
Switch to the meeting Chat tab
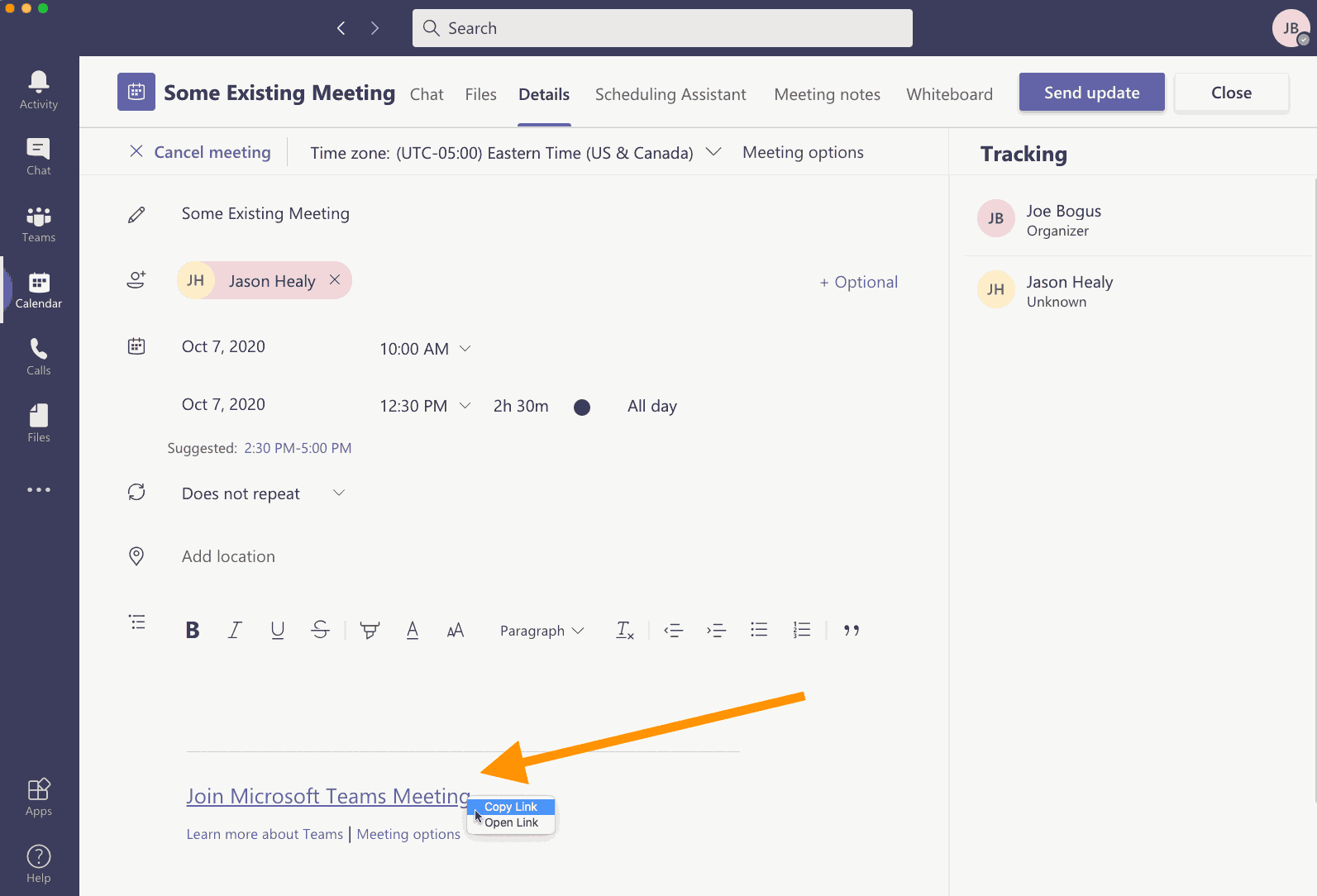(x=427, y=94)
